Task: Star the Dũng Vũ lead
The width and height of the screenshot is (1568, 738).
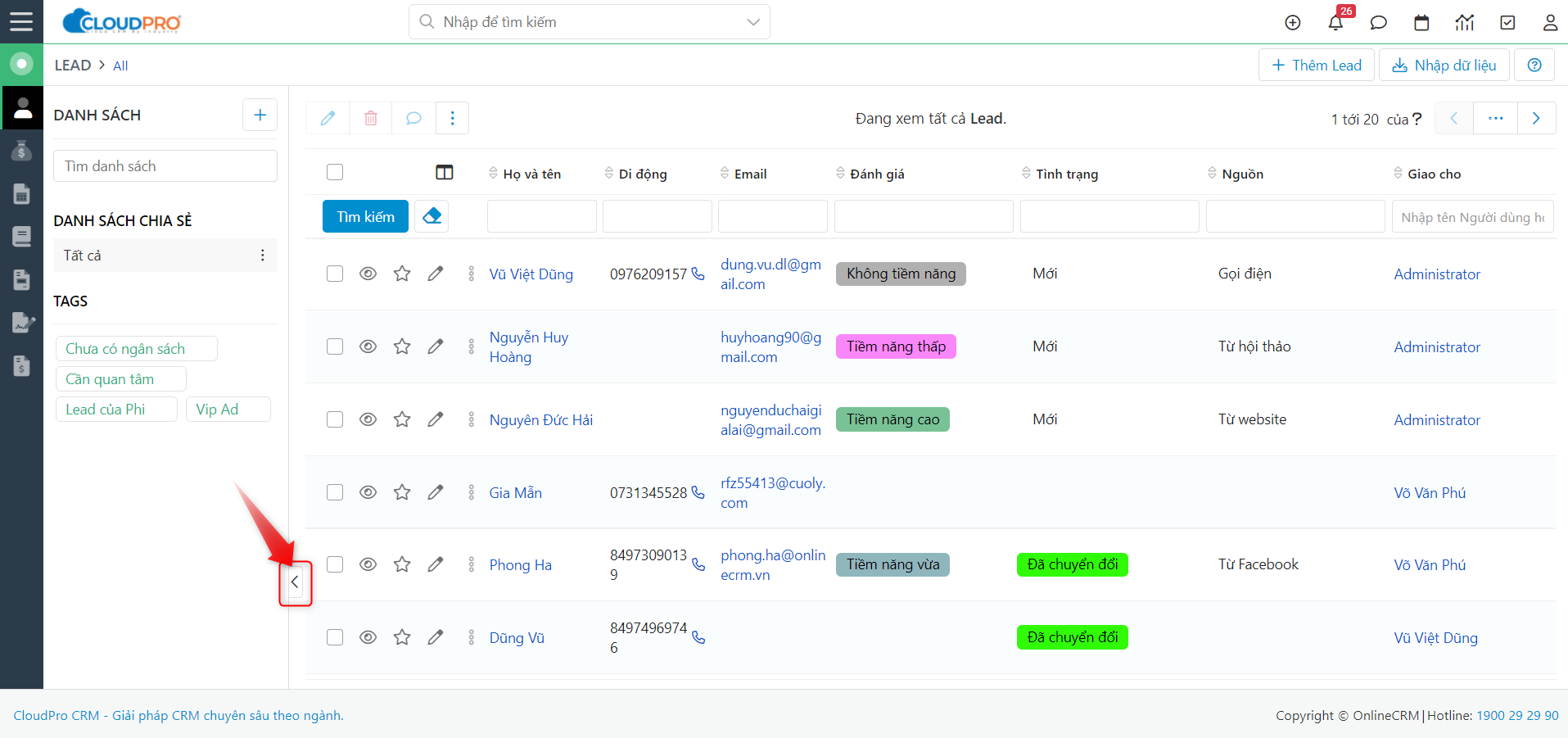Action: 402,637
